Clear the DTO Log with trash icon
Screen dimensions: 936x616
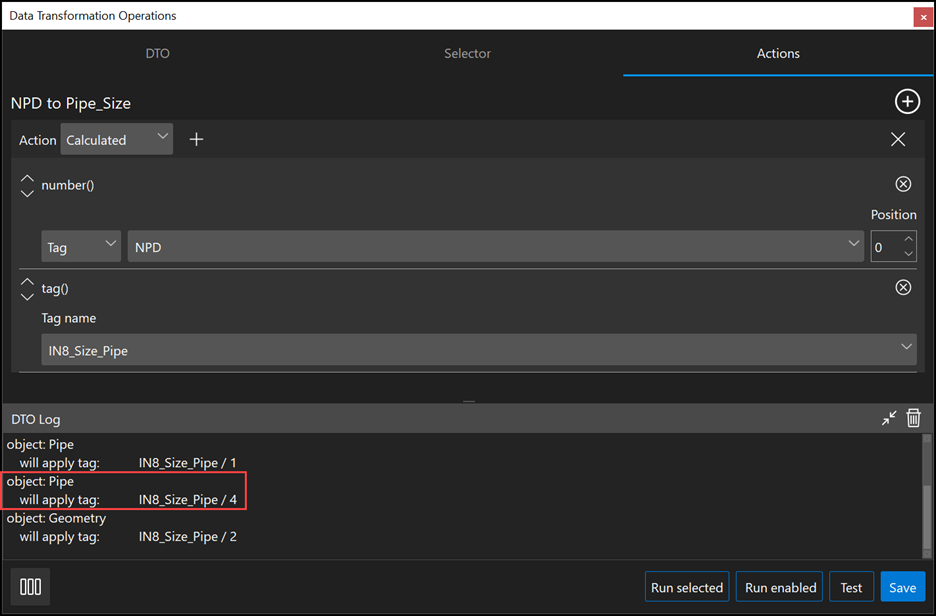913,418
